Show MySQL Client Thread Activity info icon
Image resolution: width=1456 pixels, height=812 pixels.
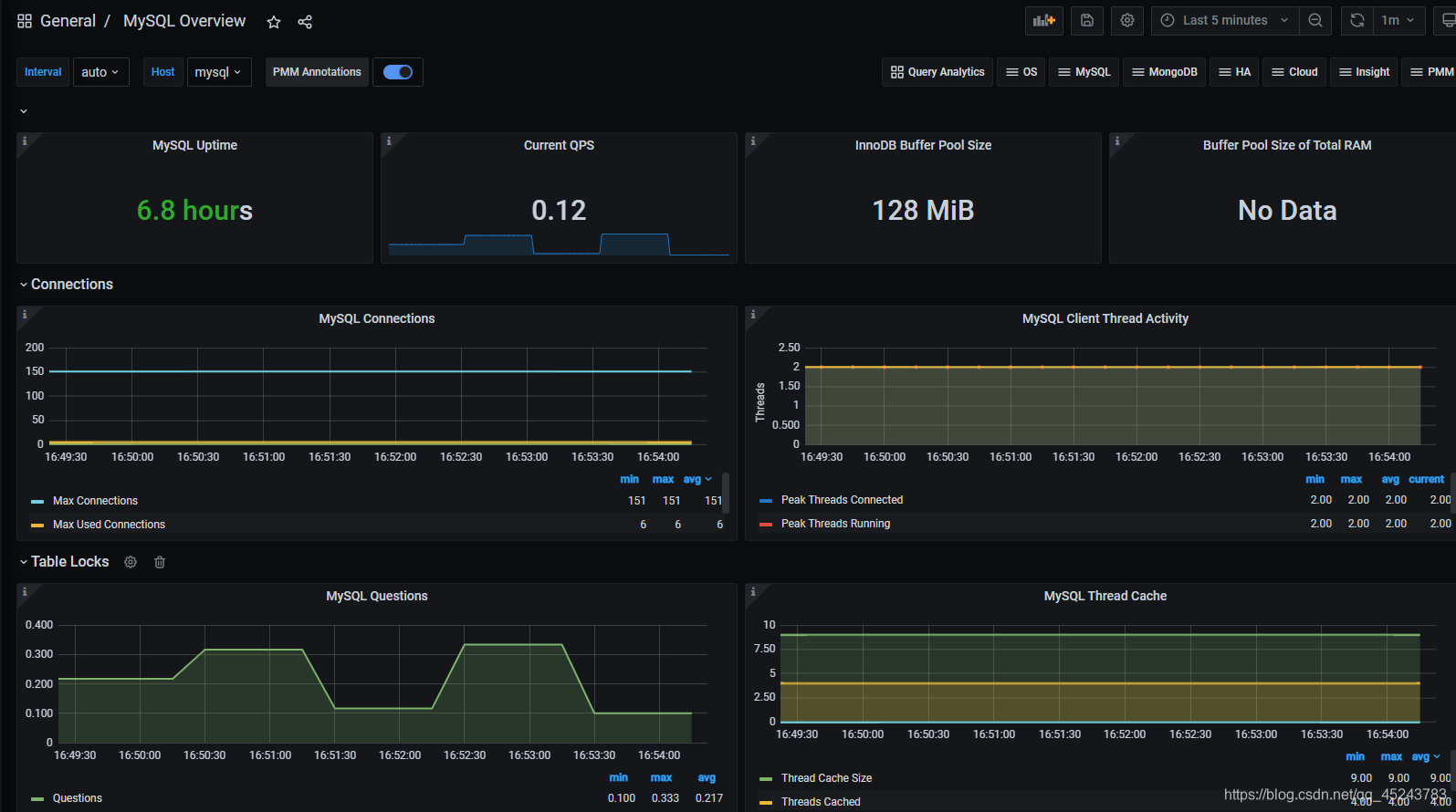(x=753, y=314)
